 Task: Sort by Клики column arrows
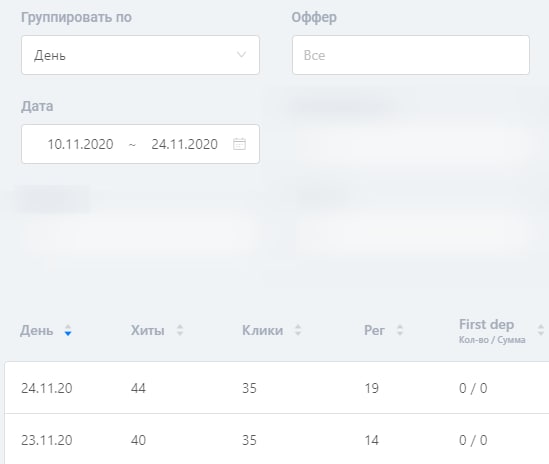point(298,330)
